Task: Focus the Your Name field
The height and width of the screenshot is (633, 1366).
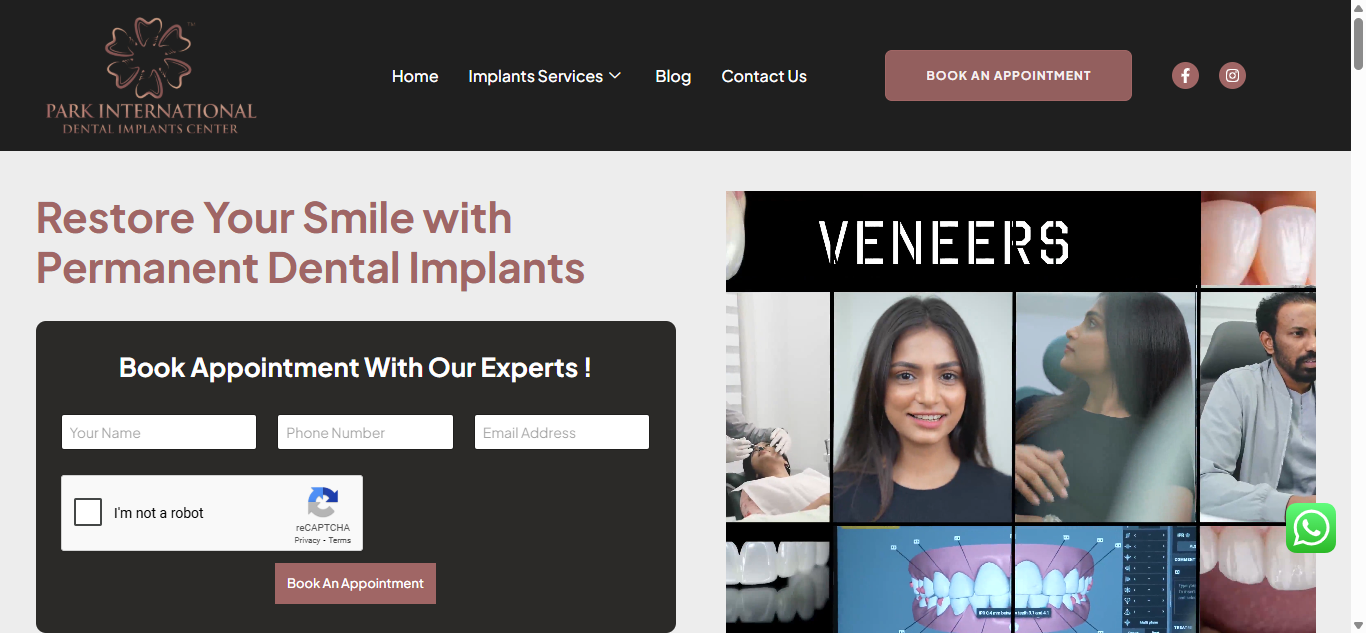Action: pyautogui.click(x=159, y=432)
